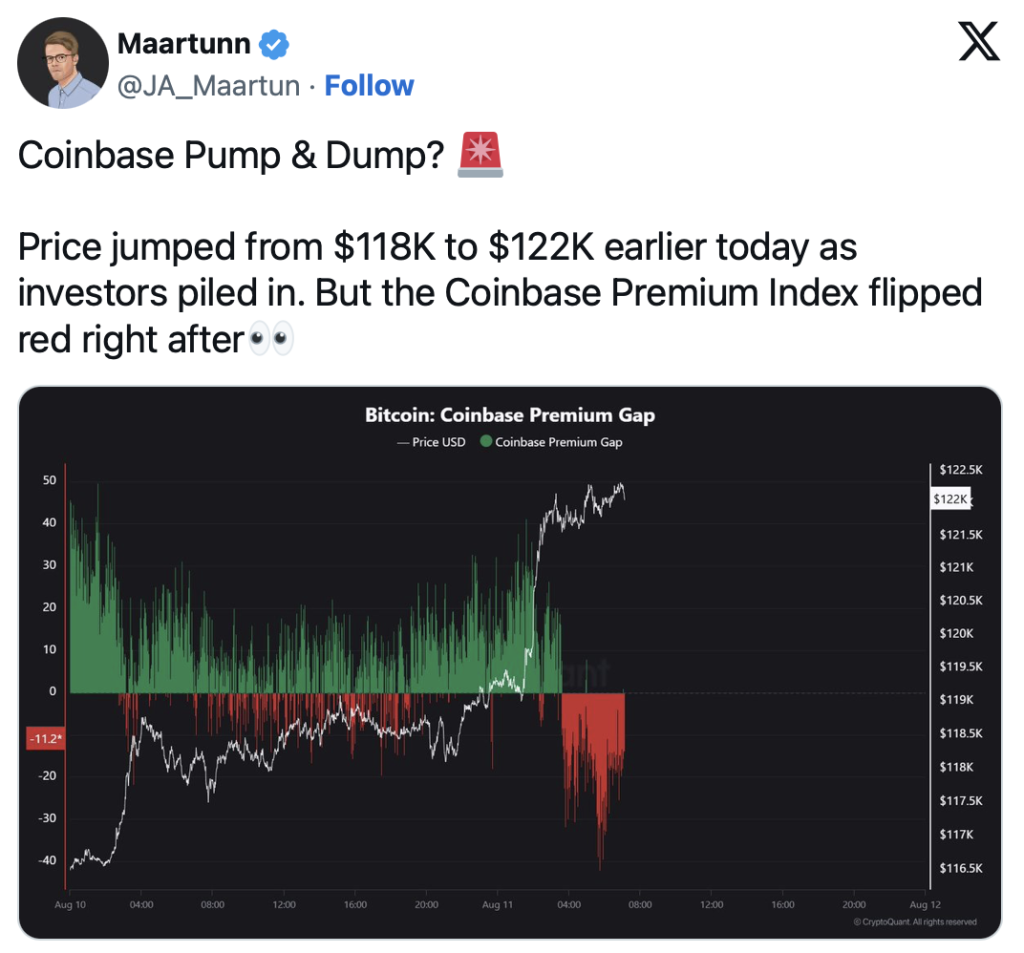Toggle the Coinbase Premium Gap legend entry
This screenshot has width=1024, height=953.
pyautogui.click(x=551, y=442)
